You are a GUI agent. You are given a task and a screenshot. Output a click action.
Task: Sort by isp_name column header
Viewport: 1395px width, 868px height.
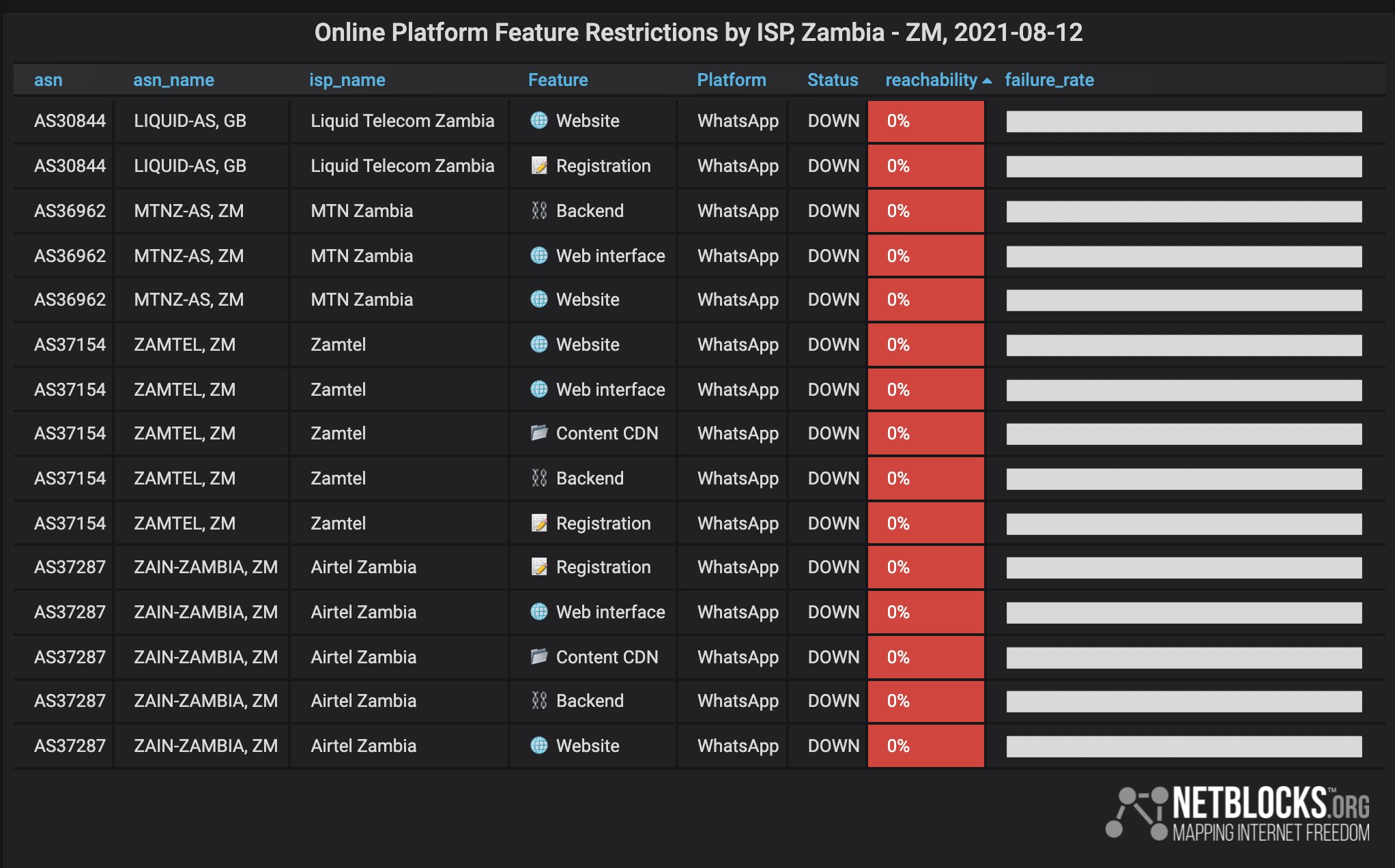click(347, 80)
